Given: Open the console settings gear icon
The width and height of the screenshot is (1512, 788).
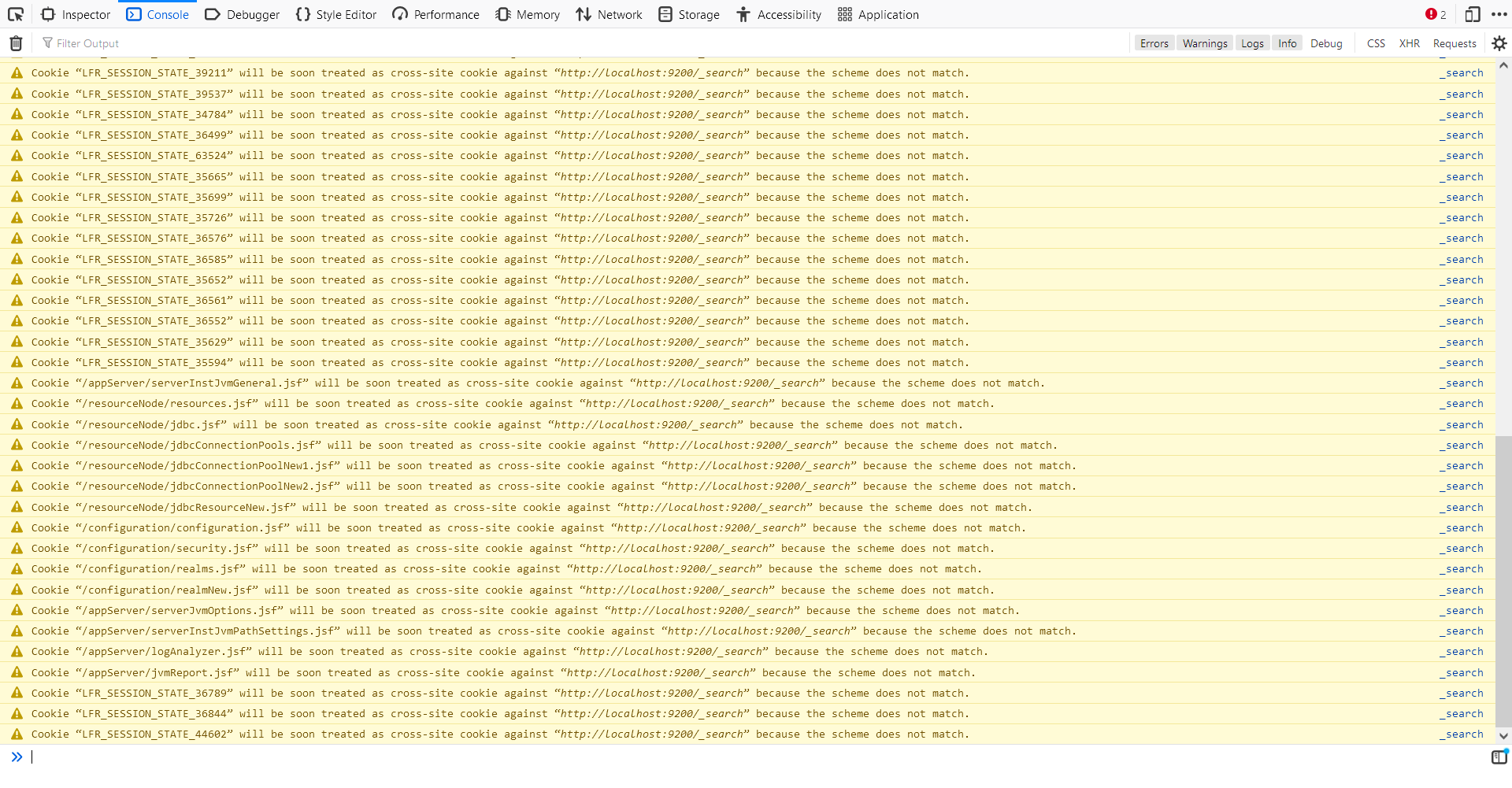Looking at the screenshot, I should pyautogui.click(x=1499, y=43).
